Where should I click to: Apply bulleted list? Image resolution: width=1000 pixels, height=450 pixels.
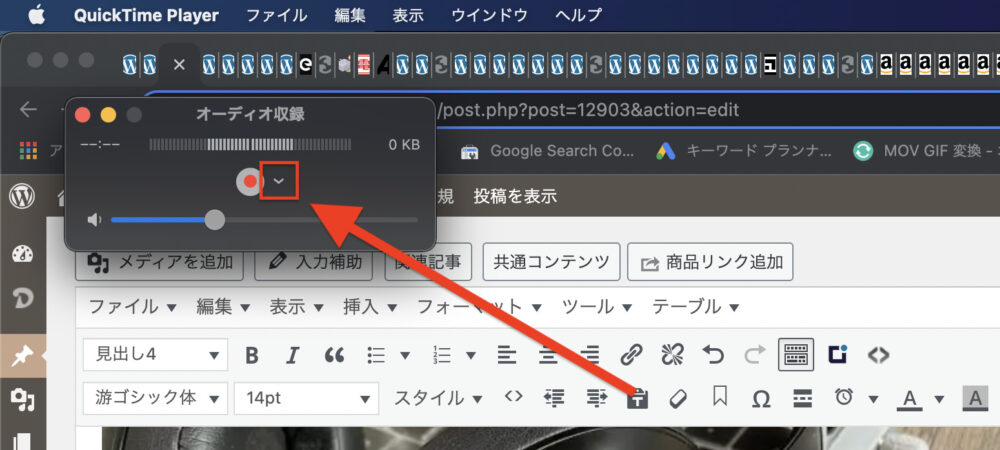click(x=378, y=354)
